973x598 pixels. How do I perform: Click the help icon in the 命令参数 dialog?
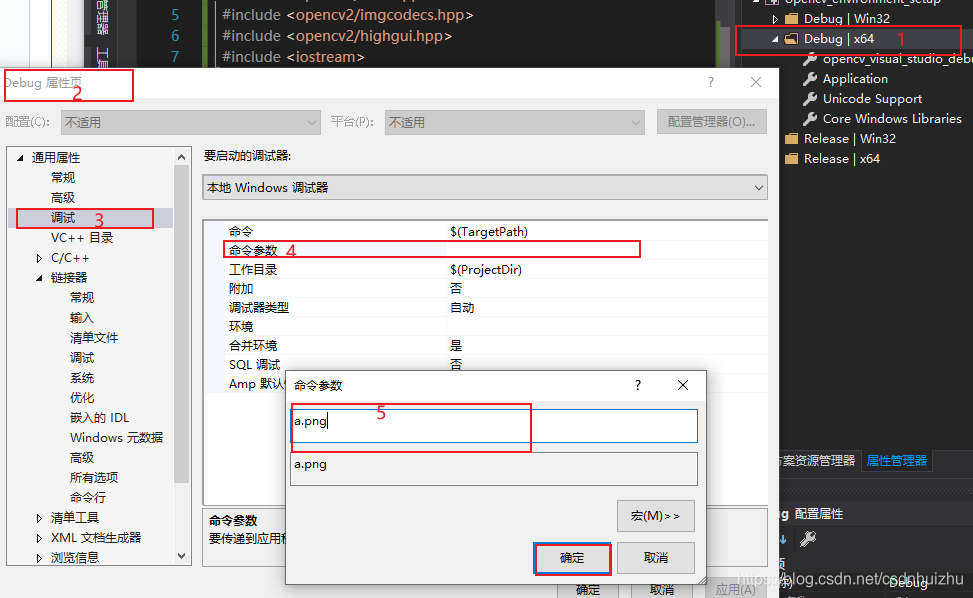(x=637, y=385)
